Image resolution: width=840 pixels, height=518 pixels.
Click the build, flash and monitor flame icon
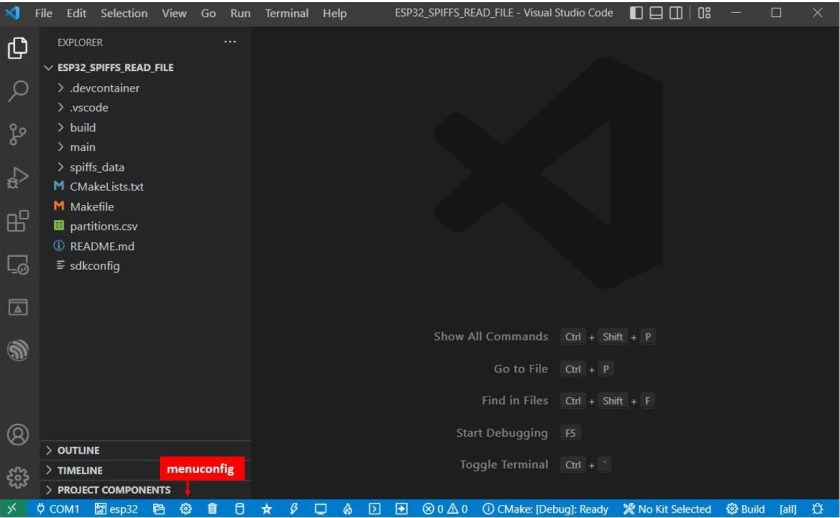click(x=347, y=509)
